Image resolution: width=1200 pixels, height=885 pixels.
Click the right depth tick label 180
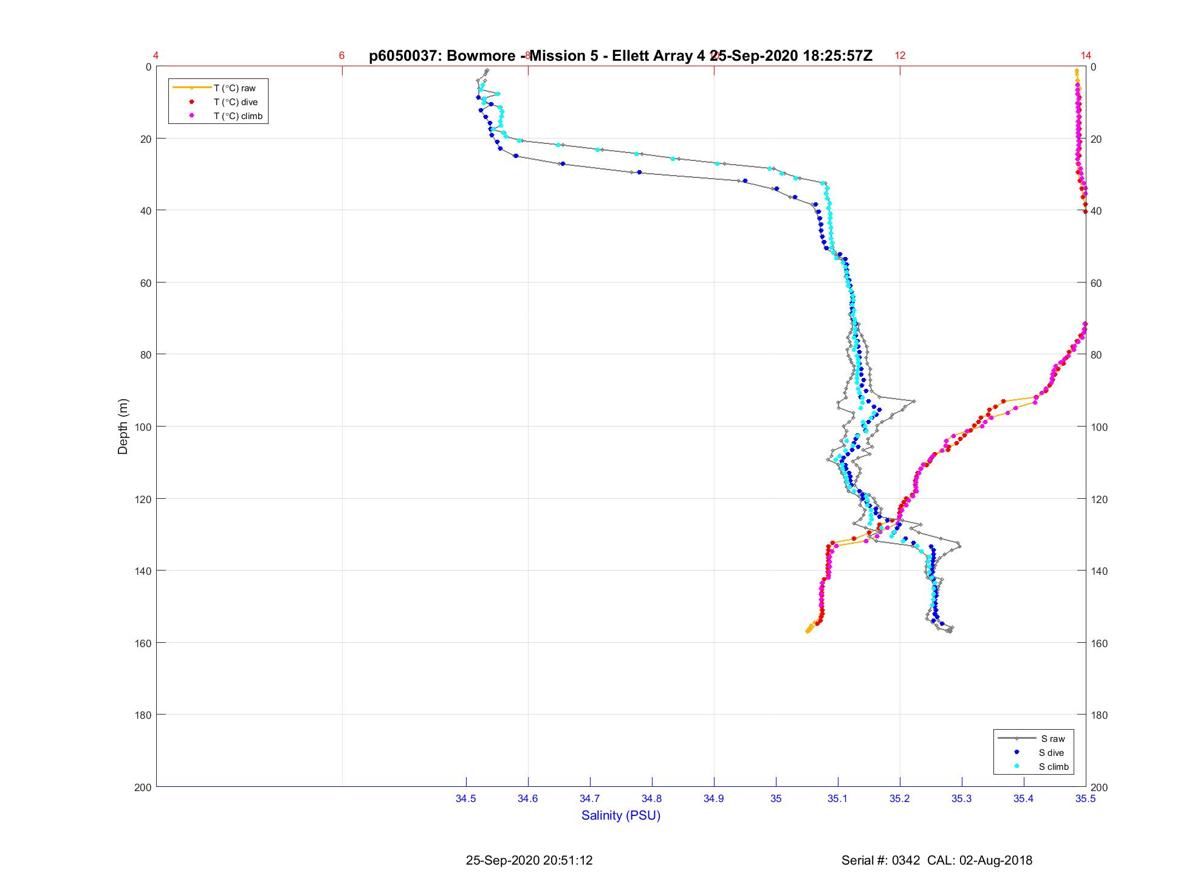[1100, 715]
